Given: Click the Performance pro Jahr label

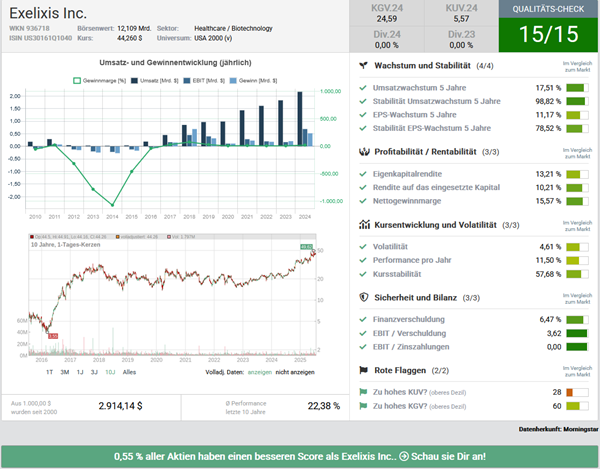Looking at the screenshot, I should (412, 260).
